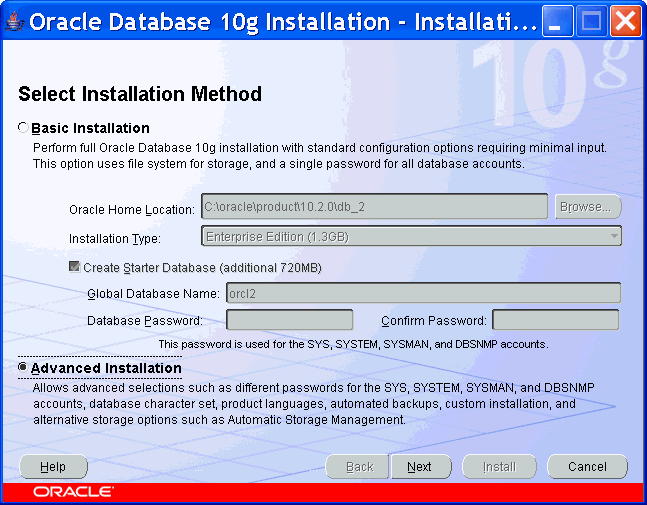The width and height of the screenshot is (647, 505).
Task: Click the Oracle Home Location path field
Action: (374, 207)
